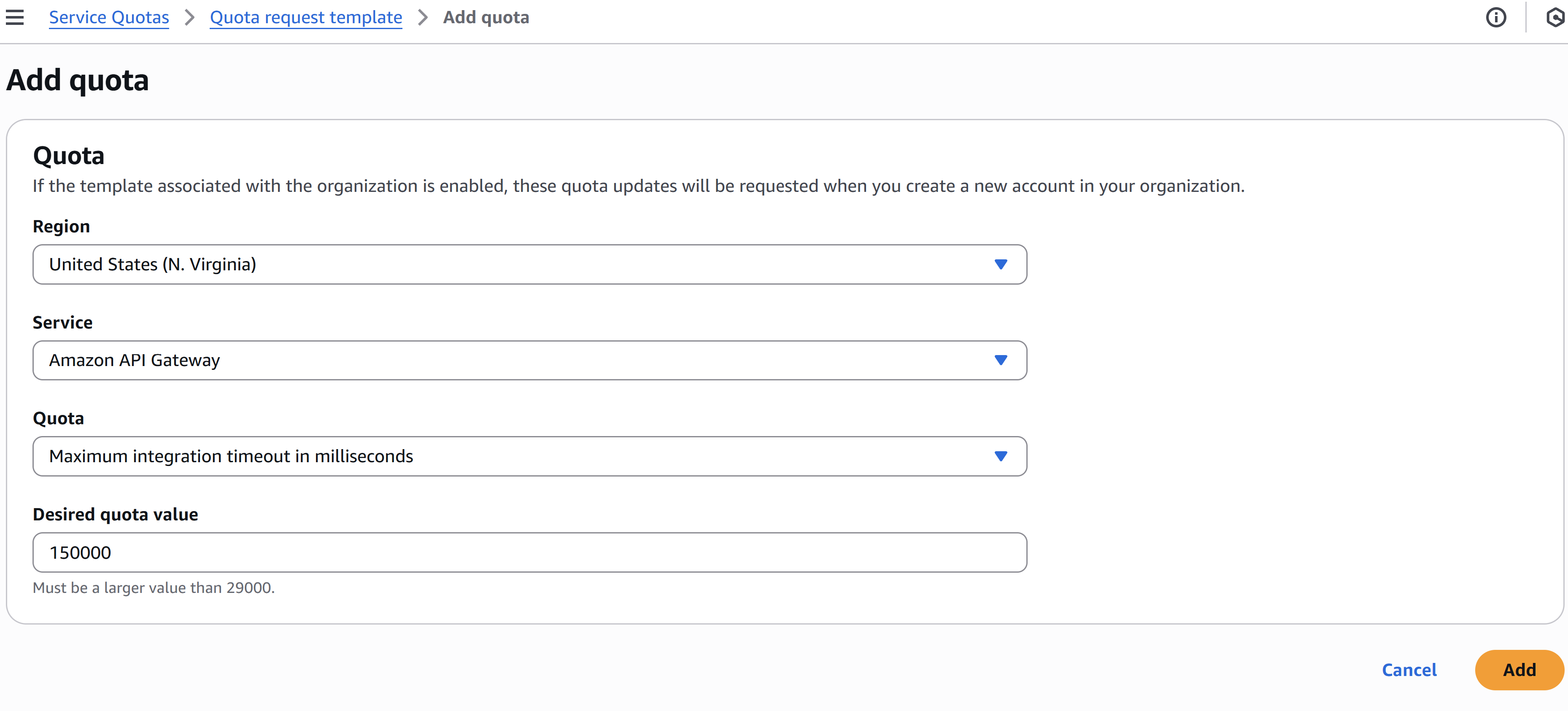Viewport: 1568px width, 711px height.
Task: Open the Quota request template breadcrumb link
Action: (x=305, y=17)
